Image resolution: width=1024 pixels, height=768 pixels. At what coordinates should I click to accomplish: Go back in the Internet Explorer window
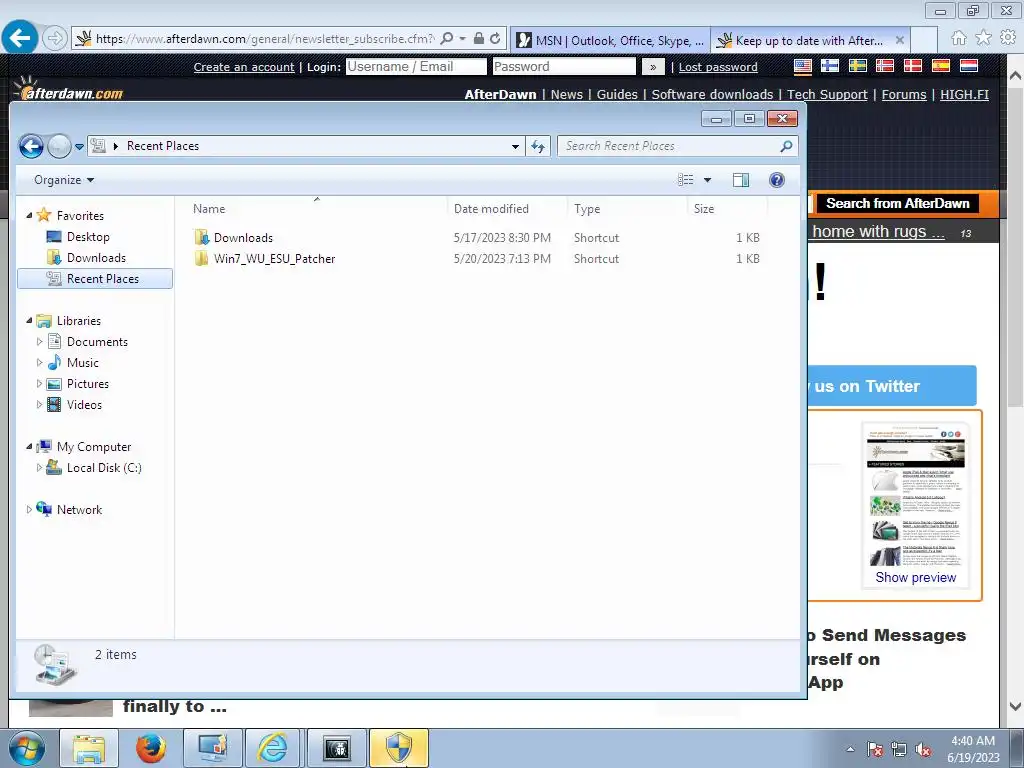pyautogui.click(x=20, y=38)
